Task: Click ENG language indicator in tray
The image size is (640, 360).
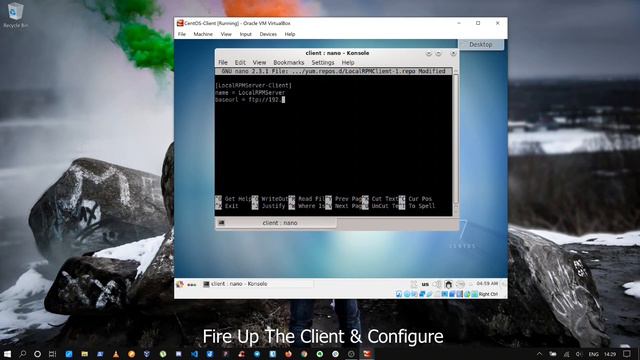Action: (x=594, y=354)
